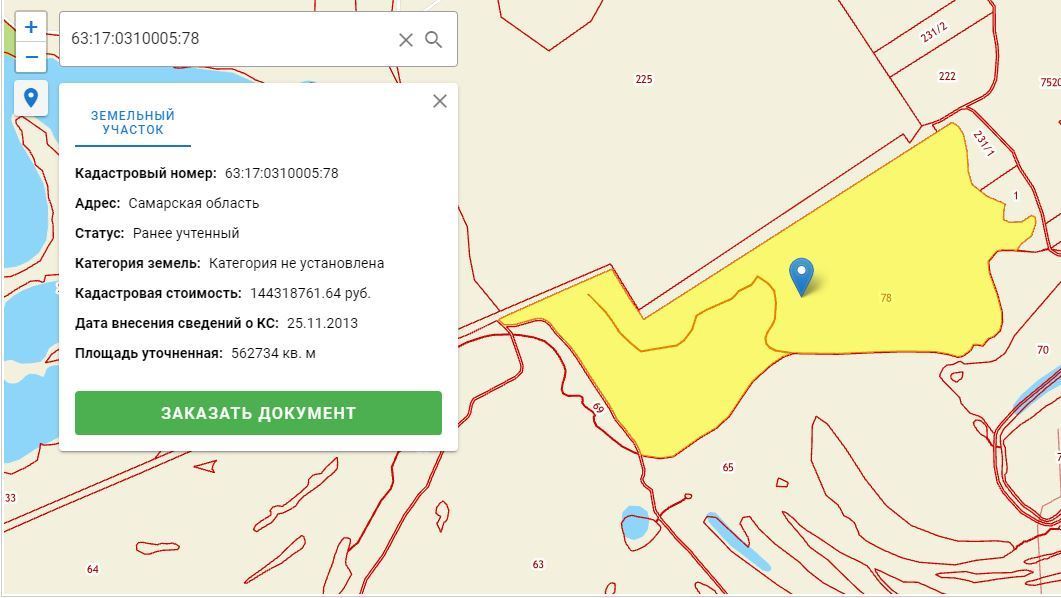The width and height of the screenshot is (1061, 598).
Task: Click the ЗАКАЗАТЬ ДОКУМЕНТ button
Action: (258, 412)
